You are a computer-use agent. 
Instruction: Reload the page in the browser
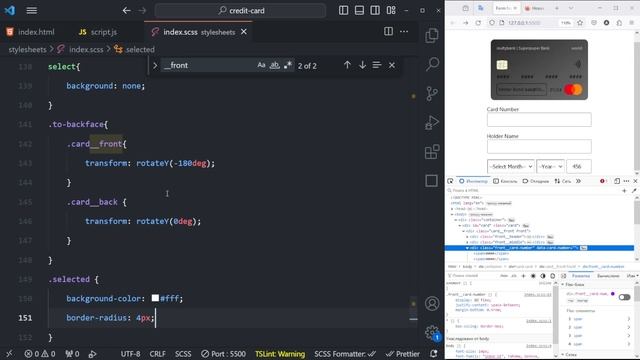coord(478,23)
